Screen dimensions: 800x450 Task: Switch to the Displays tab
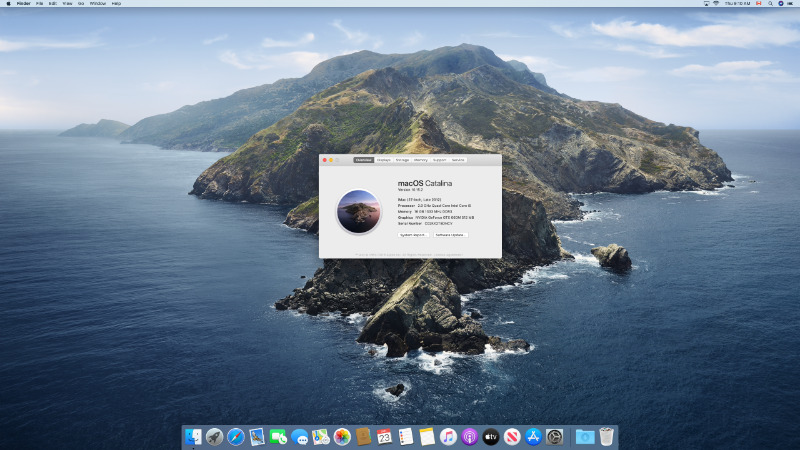tap(384, 160)
